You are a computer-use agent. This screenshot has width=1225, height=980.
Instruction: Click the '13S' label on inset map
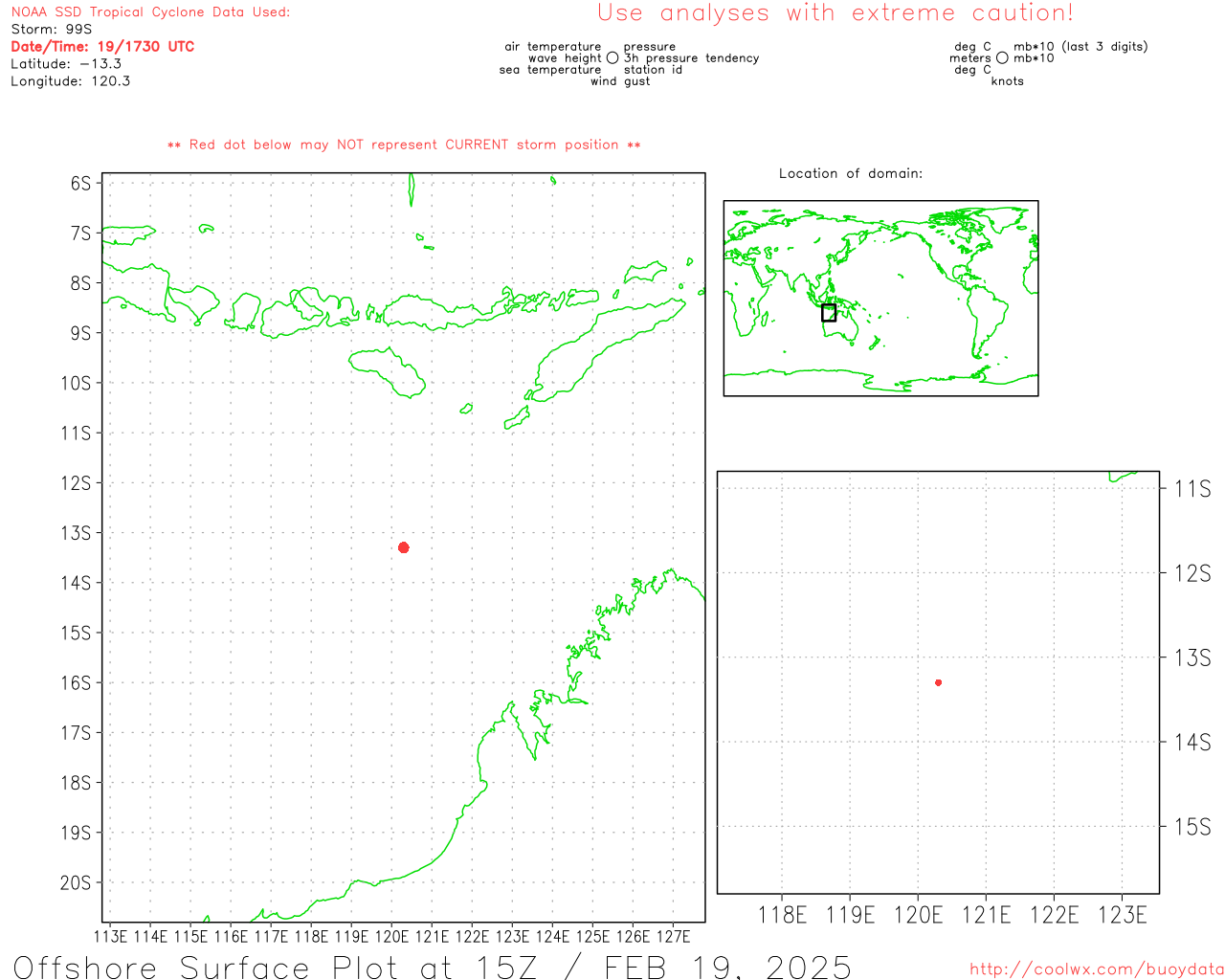[1192, 657]
